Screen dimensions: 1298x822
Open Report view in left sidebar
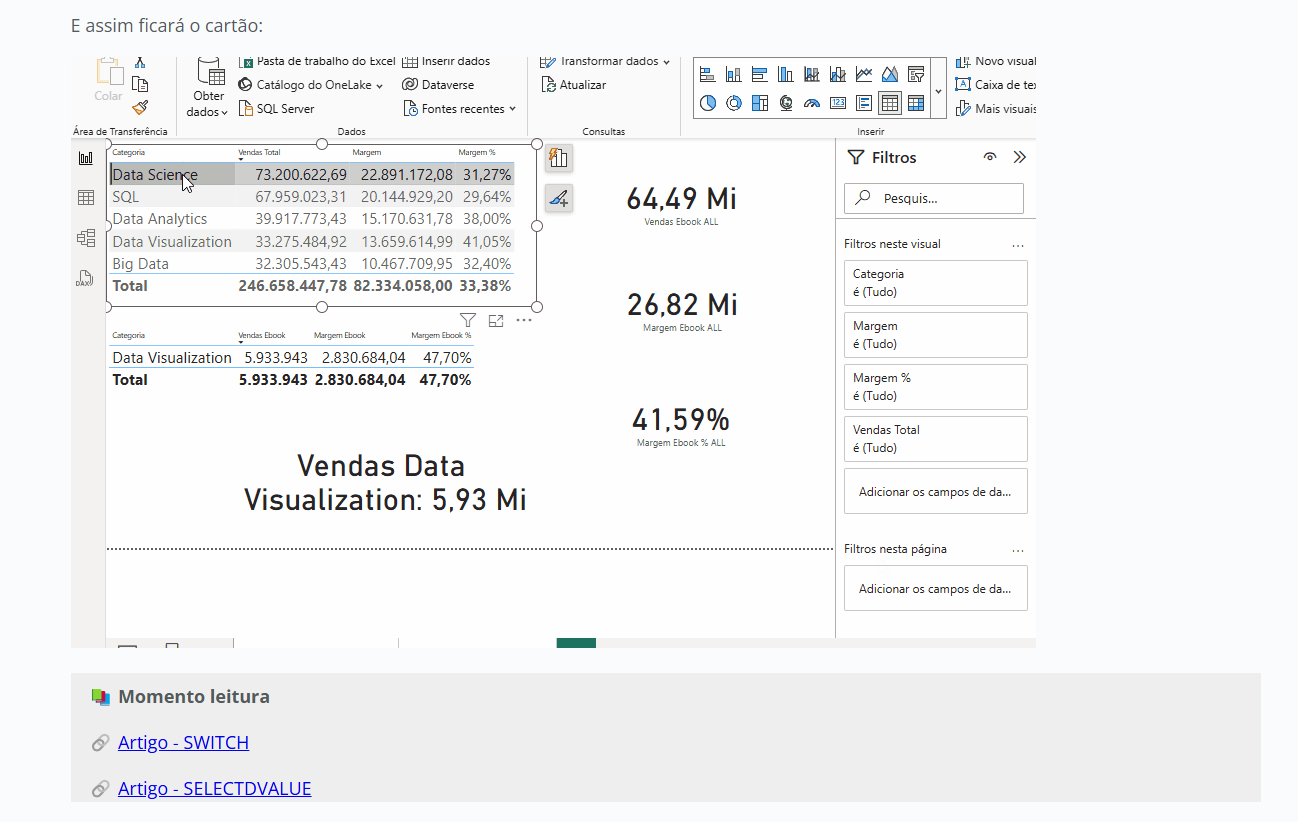pos(86,158)
